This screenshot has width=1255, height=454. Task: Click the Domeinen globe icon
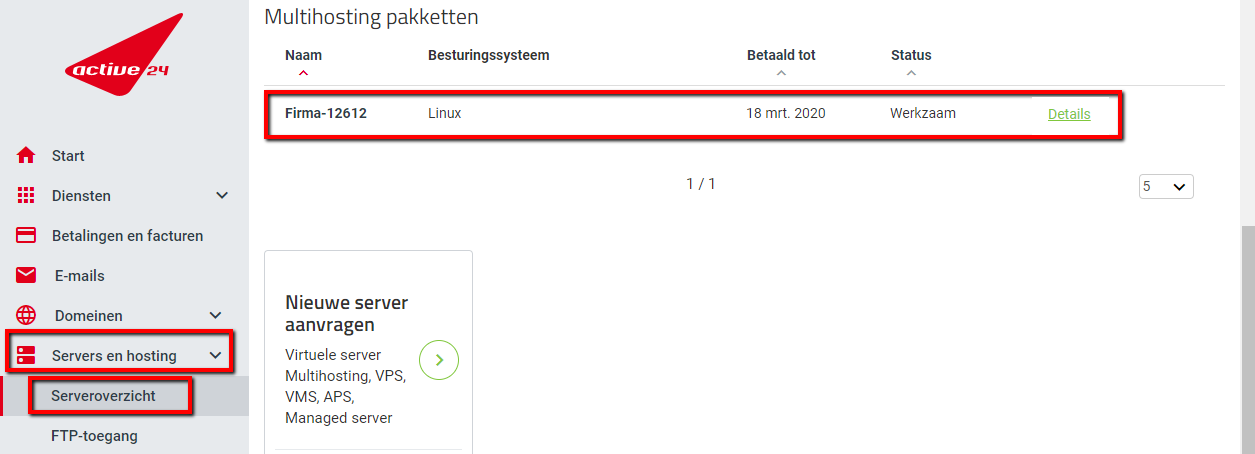(26, 316)
